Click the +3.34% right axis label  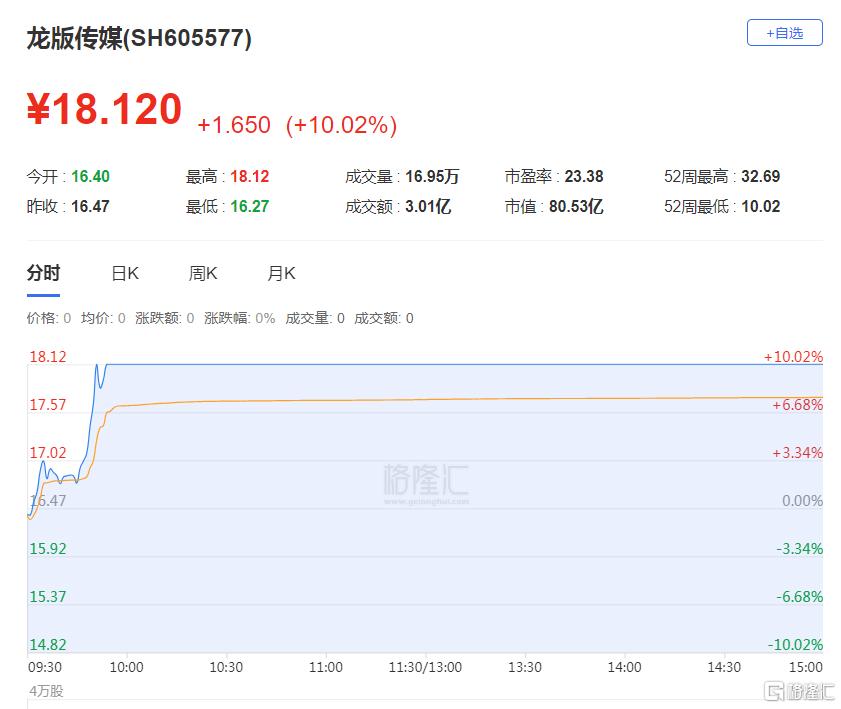[798, 453]
